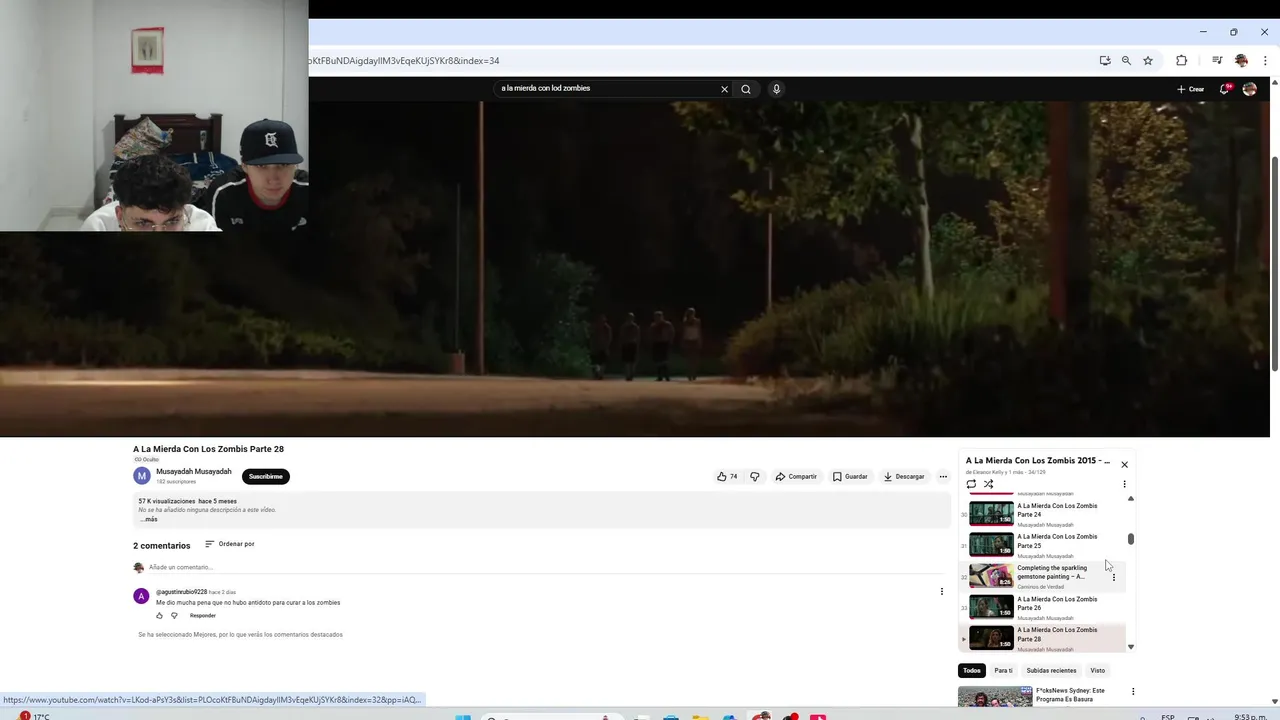
Task: Click the YouTube search text field
Action: 606,89
